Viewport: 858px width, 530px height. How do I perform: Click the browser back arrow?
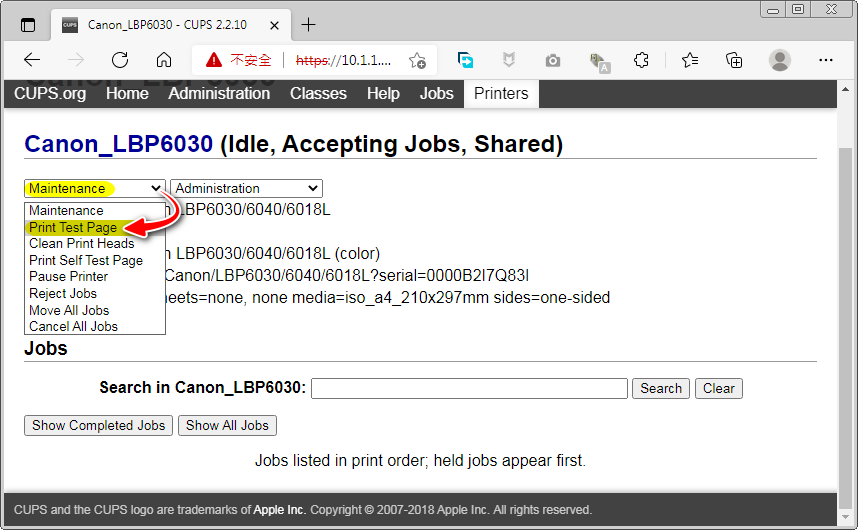(x=32, y=60)
